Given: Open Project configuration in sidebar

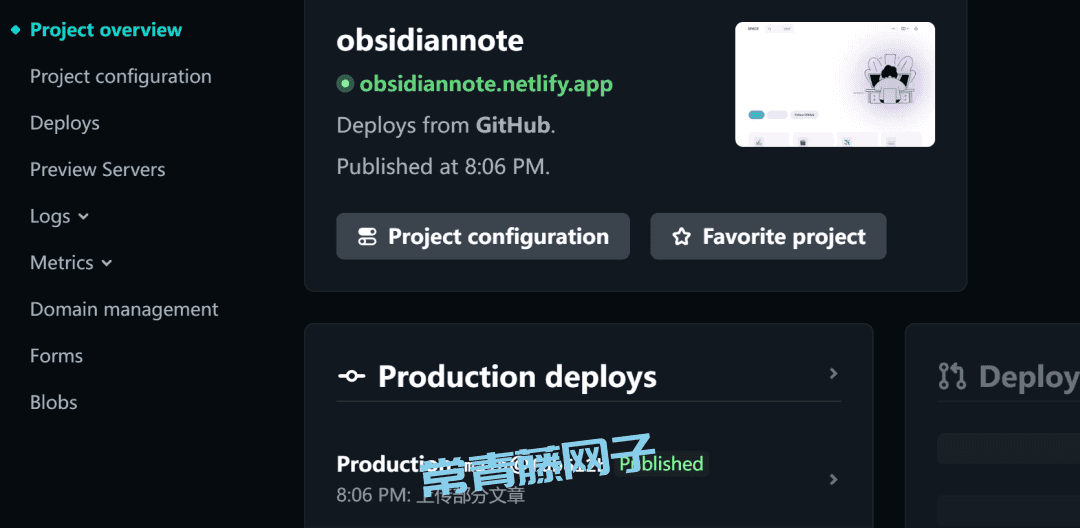Looking at the screenshot, I should pyautogui.click(x=121, y=76).
